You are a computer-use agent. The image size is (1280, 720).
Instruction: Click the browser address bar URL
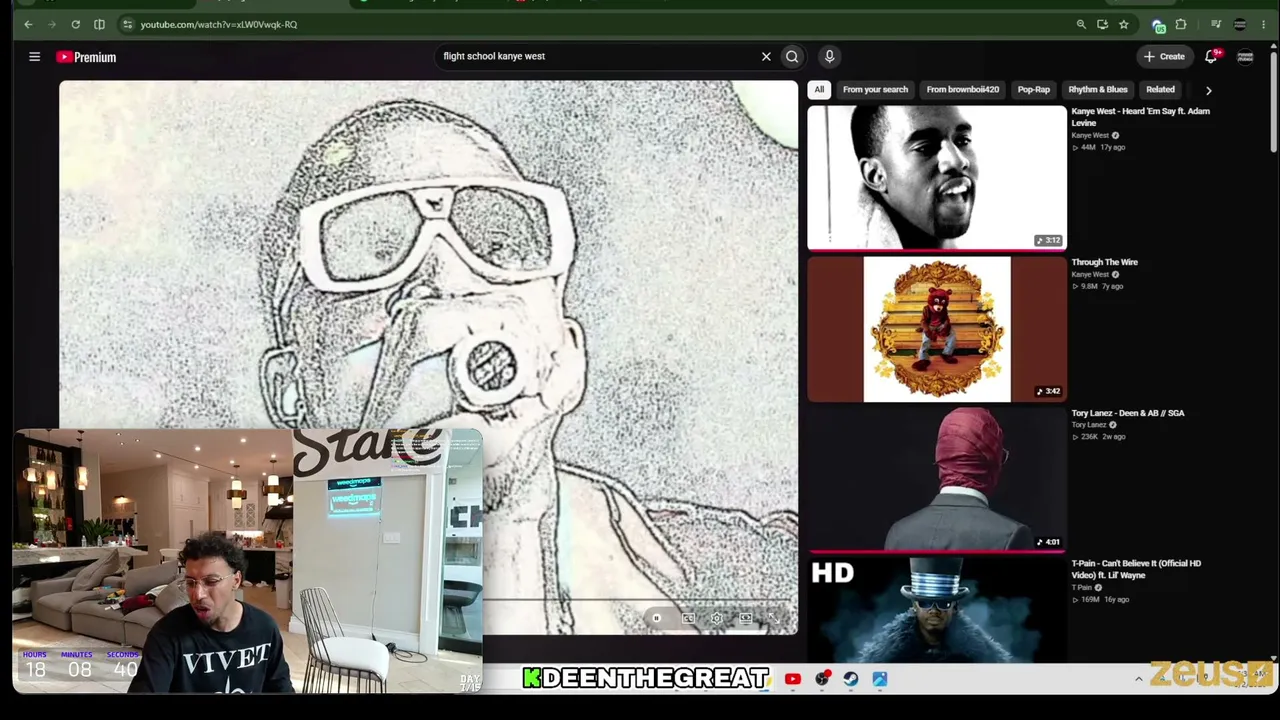pos(219,24)
